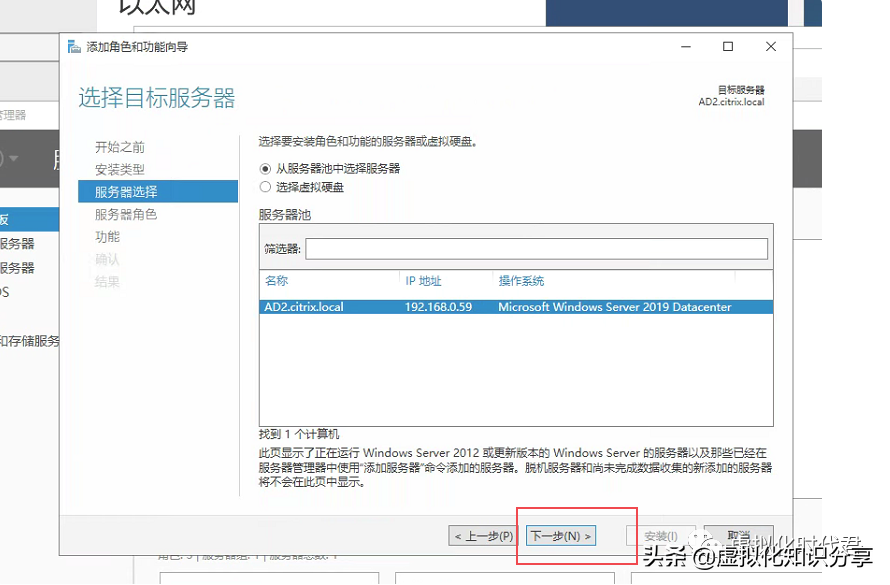Focus the 筛选器 filter input field
890x585 pixels.
click(536, 249)
